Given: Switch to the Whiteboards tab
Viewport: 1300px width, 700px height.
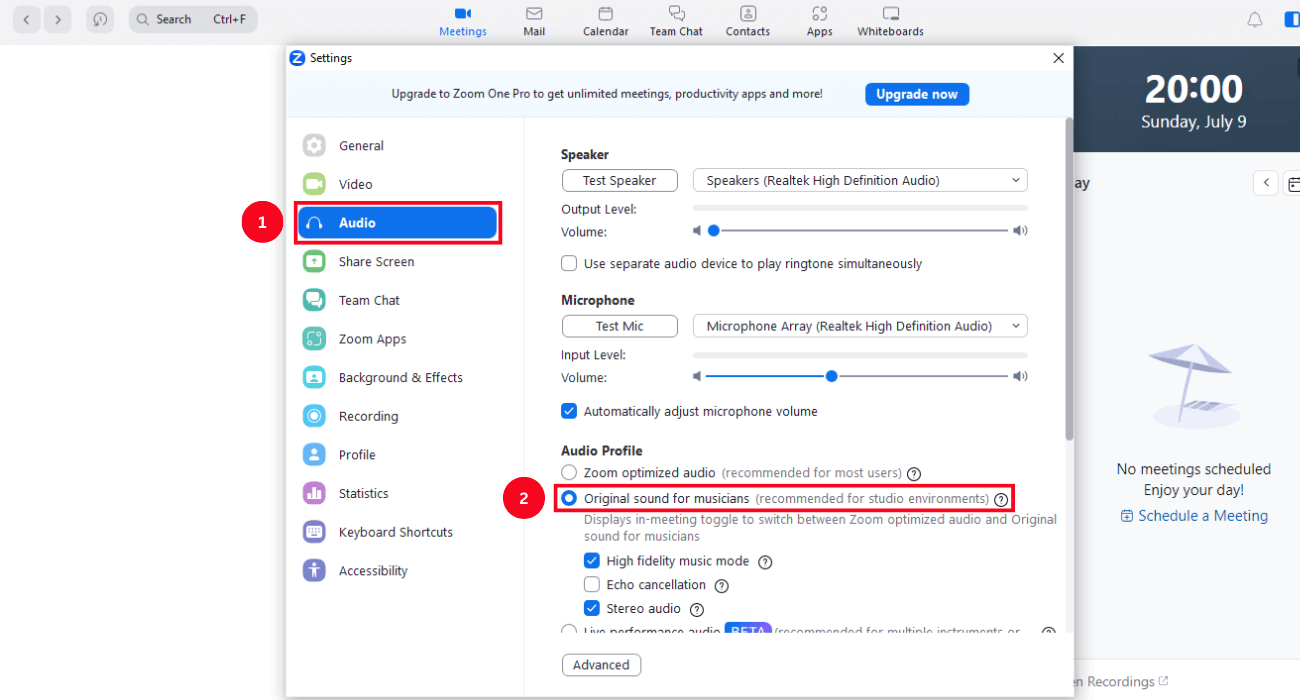Looking at the screenshot, I should pyautogui.click(x=890, y=21).
